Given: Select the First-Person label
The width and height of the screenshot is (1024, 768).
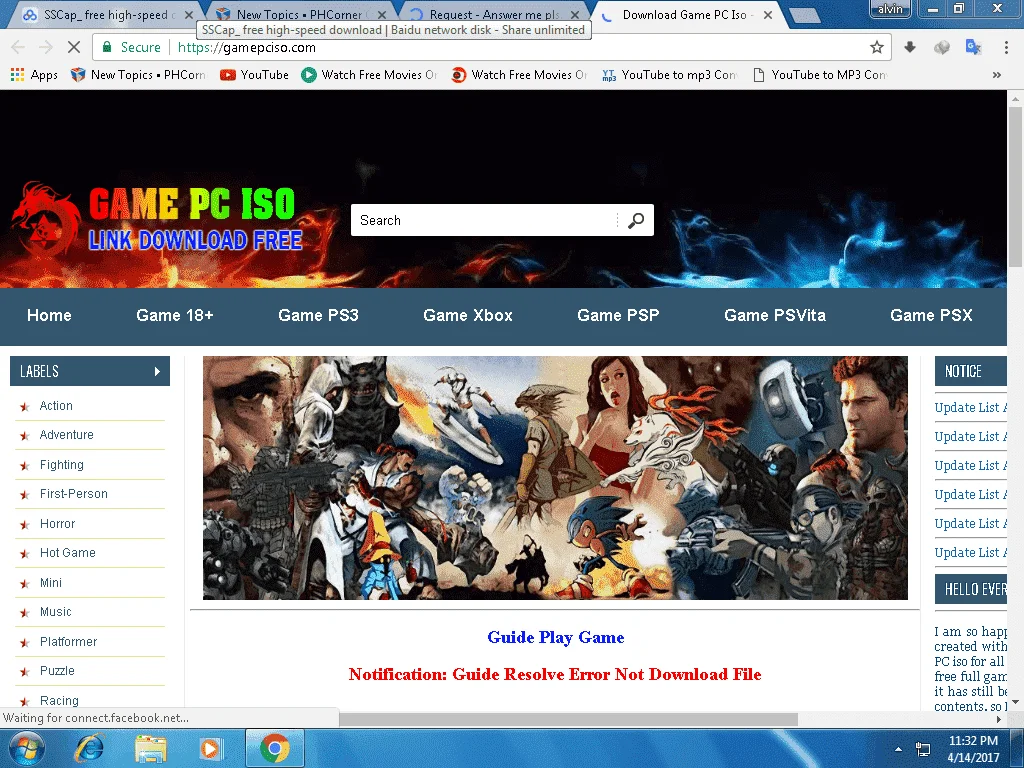Looking at the screenshot, I should [73, 494].
